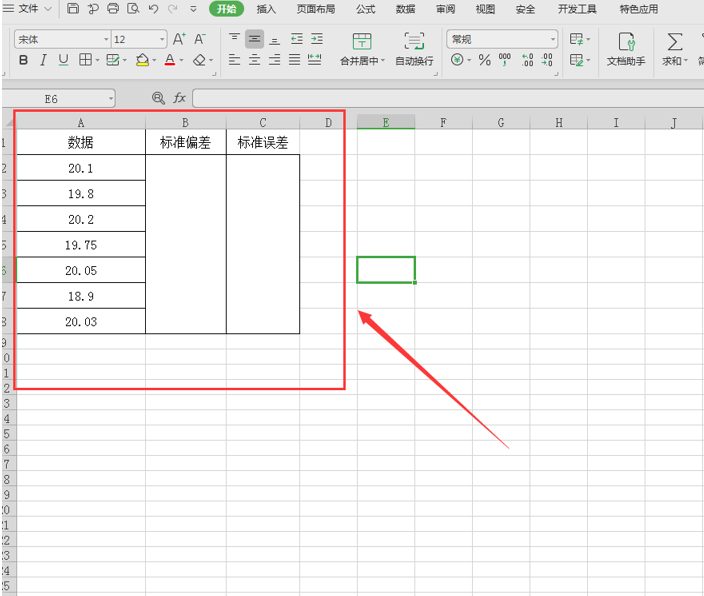Select column header G
The height and width of the screenshot is (596, 704).
tap(501, 122)
